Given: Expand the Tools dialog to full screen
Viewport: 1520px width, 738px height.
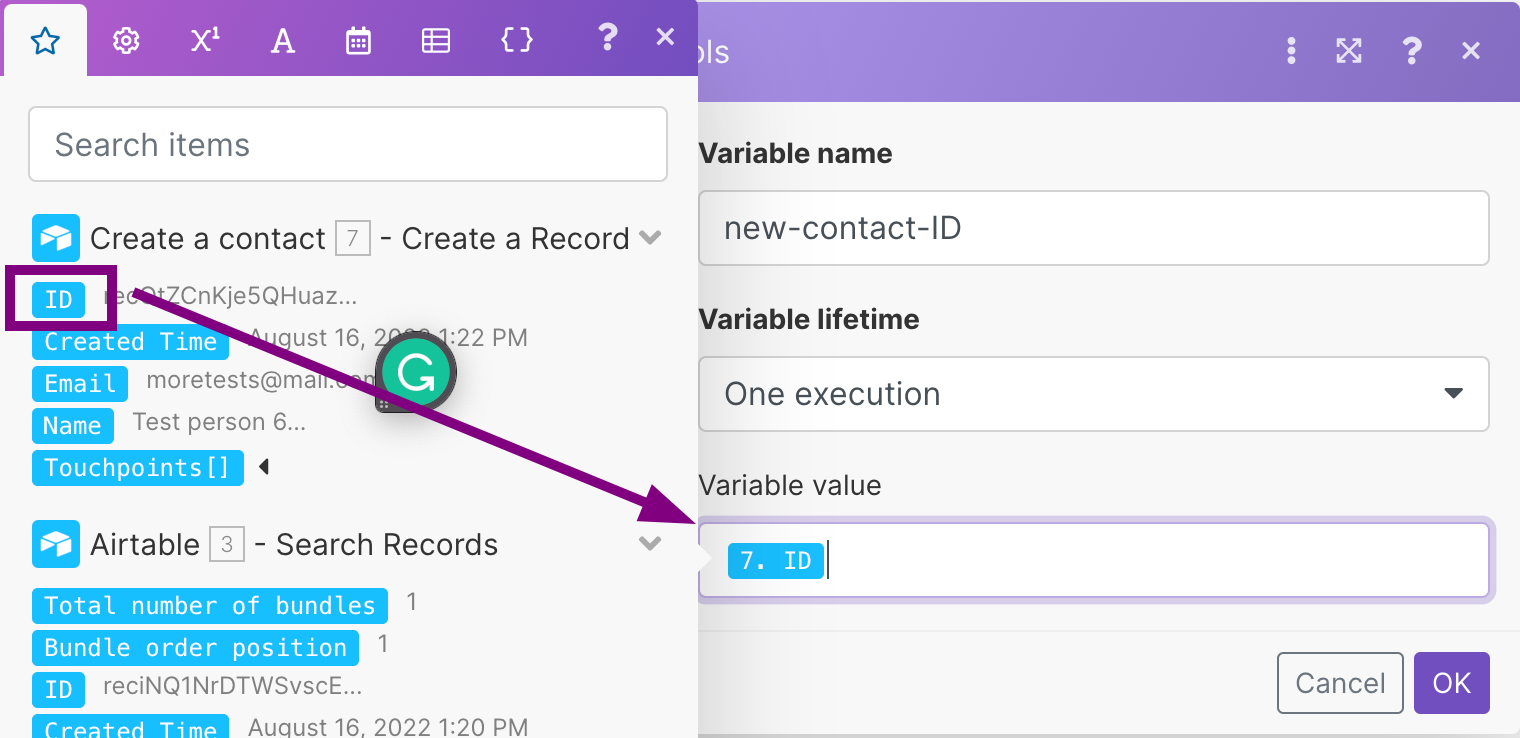Looking at the screenshot, I should point(1349,50).
